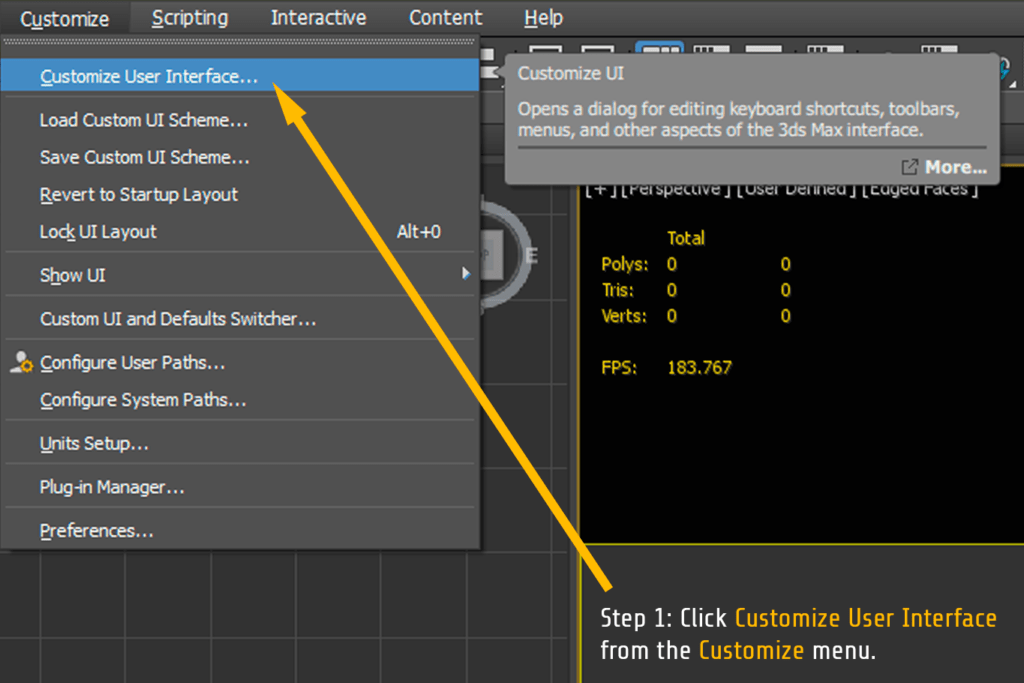Expand the Show UI submenu
Viewport: 1024px width, 683px height.
240,275
